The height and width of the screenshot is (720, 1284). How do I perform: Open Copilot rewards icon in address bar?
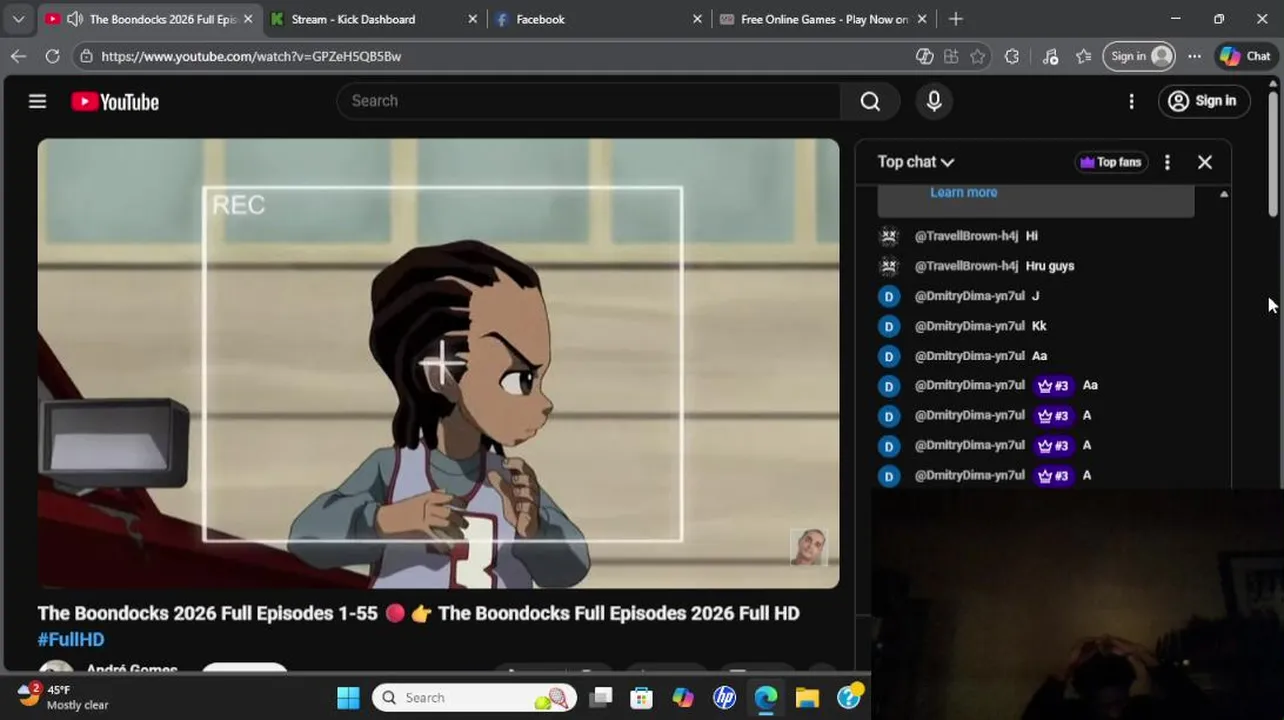(924, 56)
